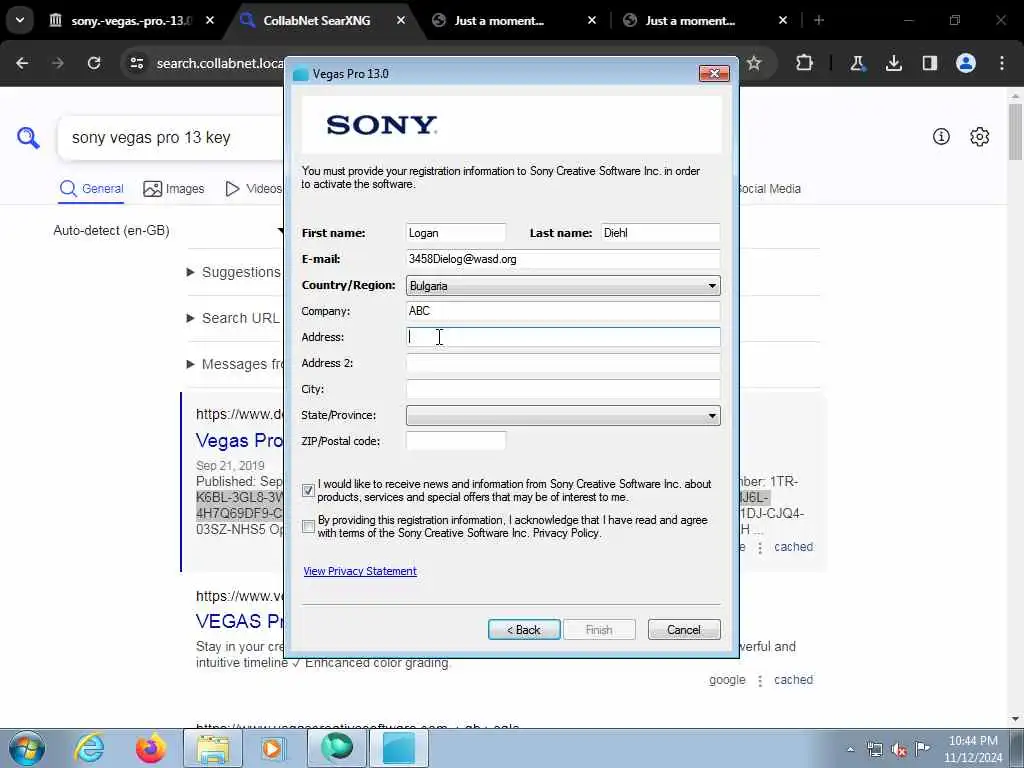This screenshot has height=768, width=1024.
Task: Open the cached link of first result
Action: click(793, 547)
